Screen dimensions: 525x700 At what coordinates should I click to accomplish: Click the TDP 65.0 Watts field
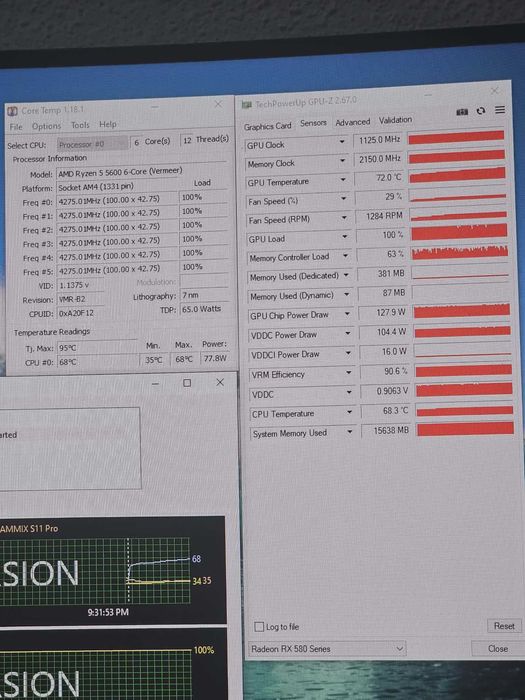click(204, 309)
